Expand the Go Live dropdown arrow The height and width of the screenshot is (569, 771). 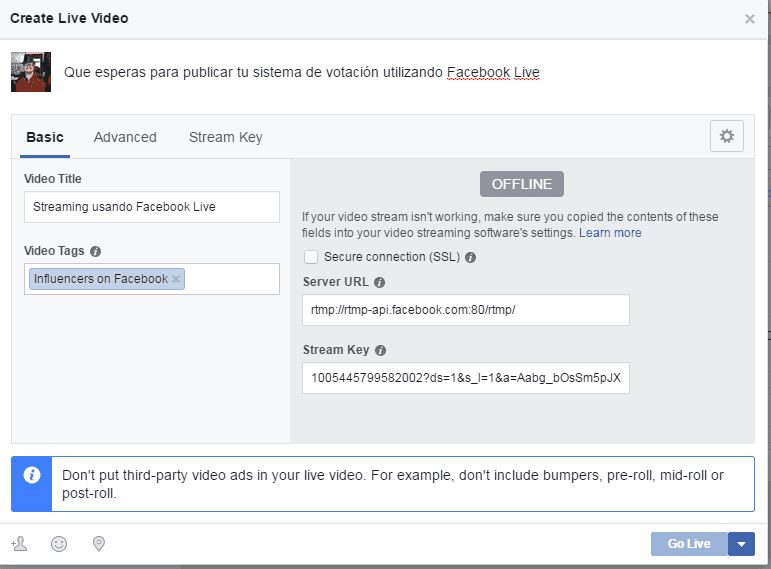[741, 544]
